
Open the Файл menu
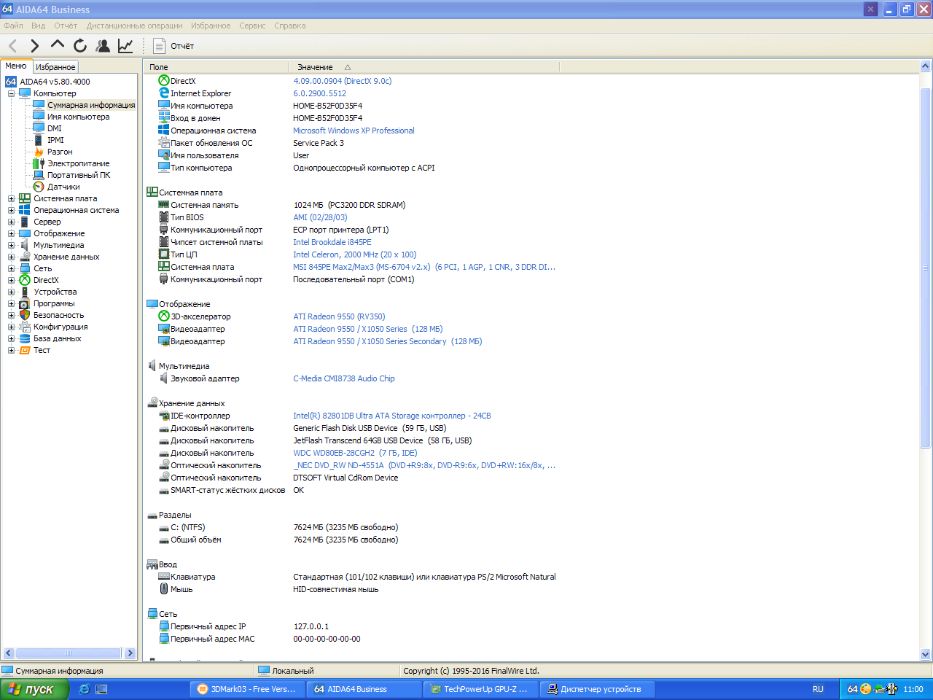coord(13,26)
